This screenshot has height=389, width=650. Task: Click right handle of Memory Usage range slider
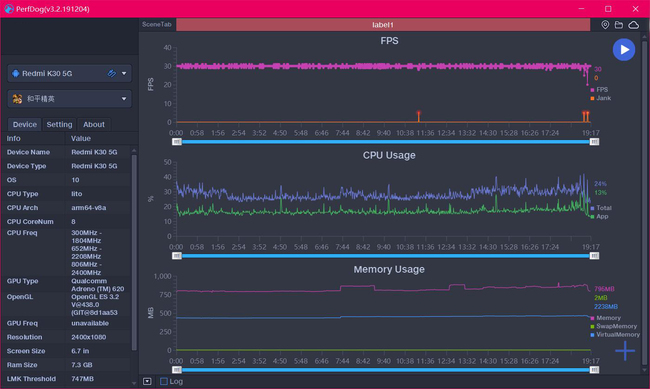coord(594,370)
